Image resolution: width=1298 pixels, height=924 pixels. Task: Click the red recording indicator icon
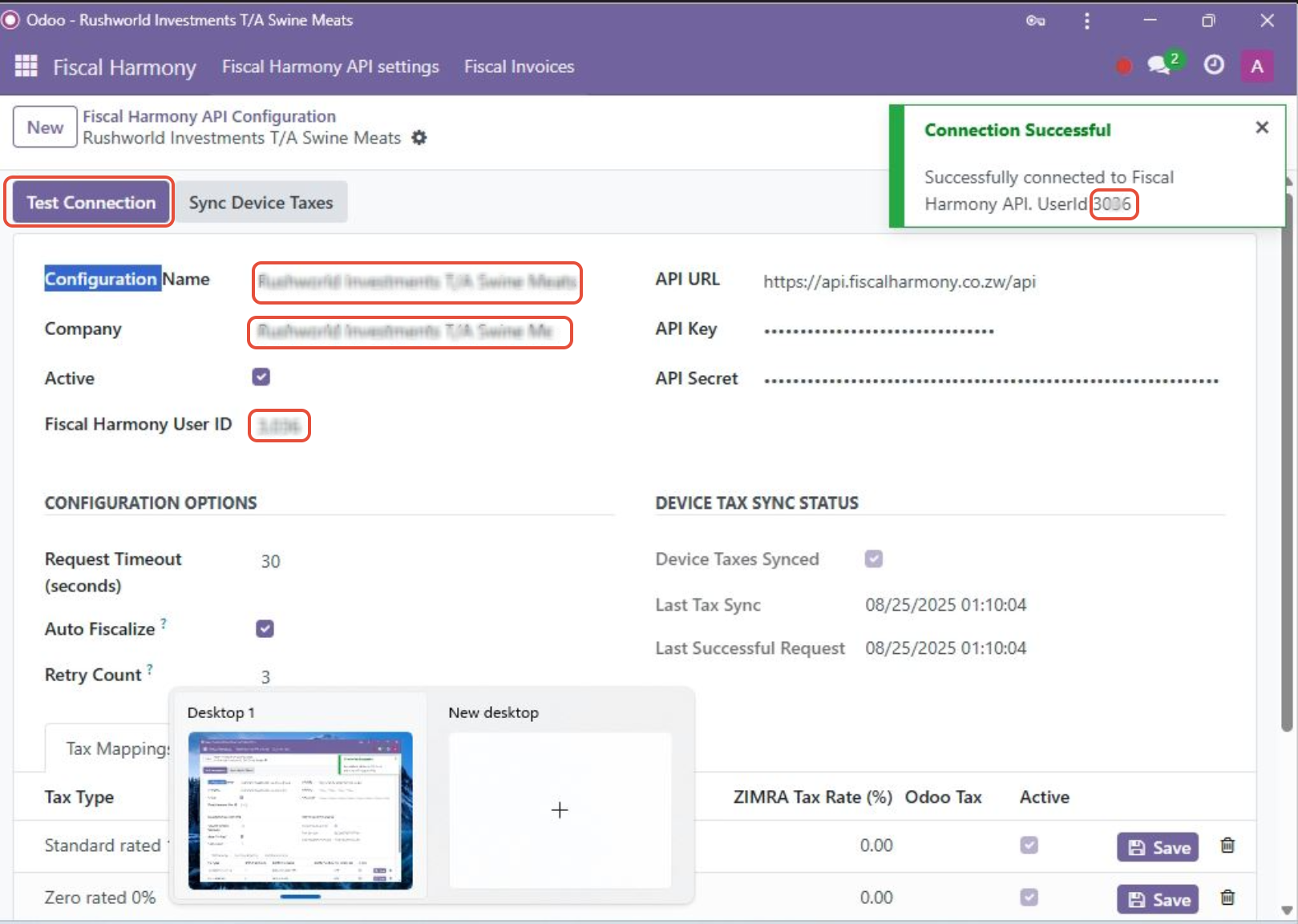pyautogui.click(x=1123, y=67)
